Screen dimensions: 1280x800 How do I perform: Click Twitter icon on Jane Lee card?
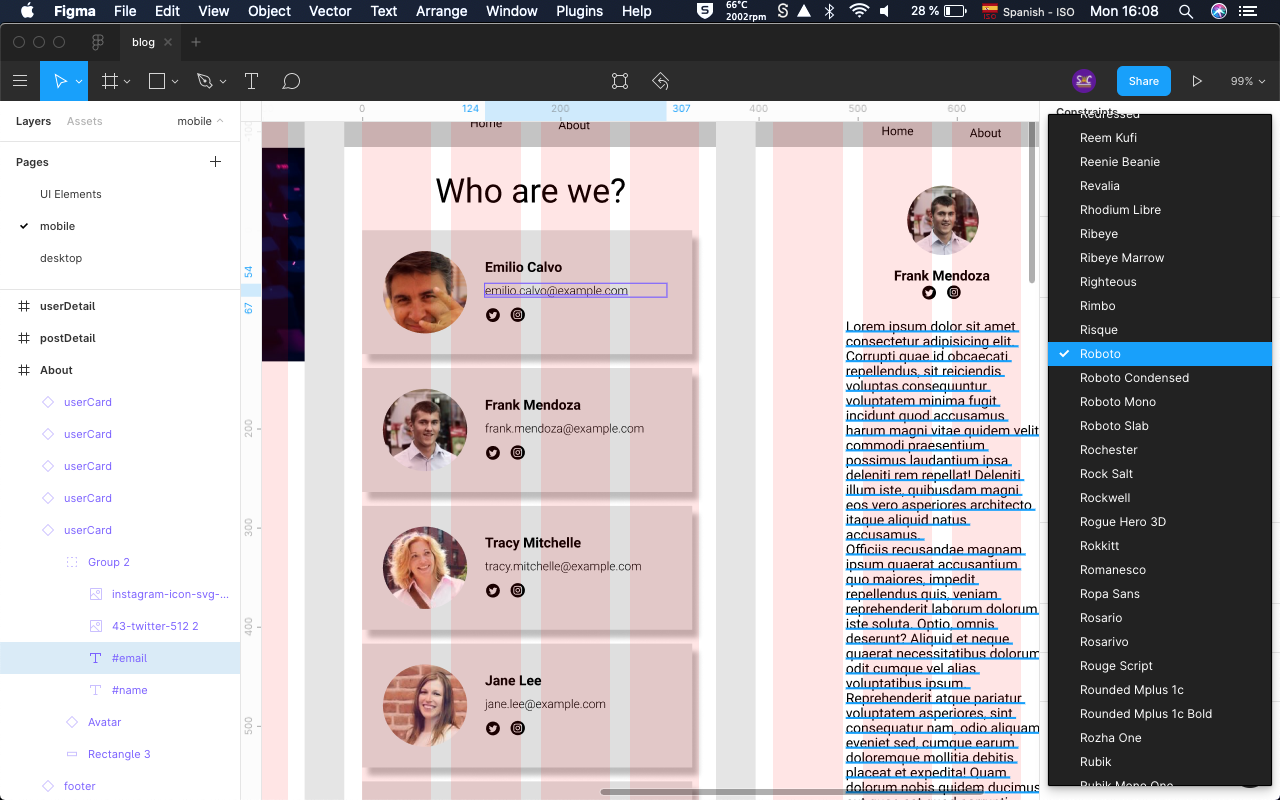(493, 728)
